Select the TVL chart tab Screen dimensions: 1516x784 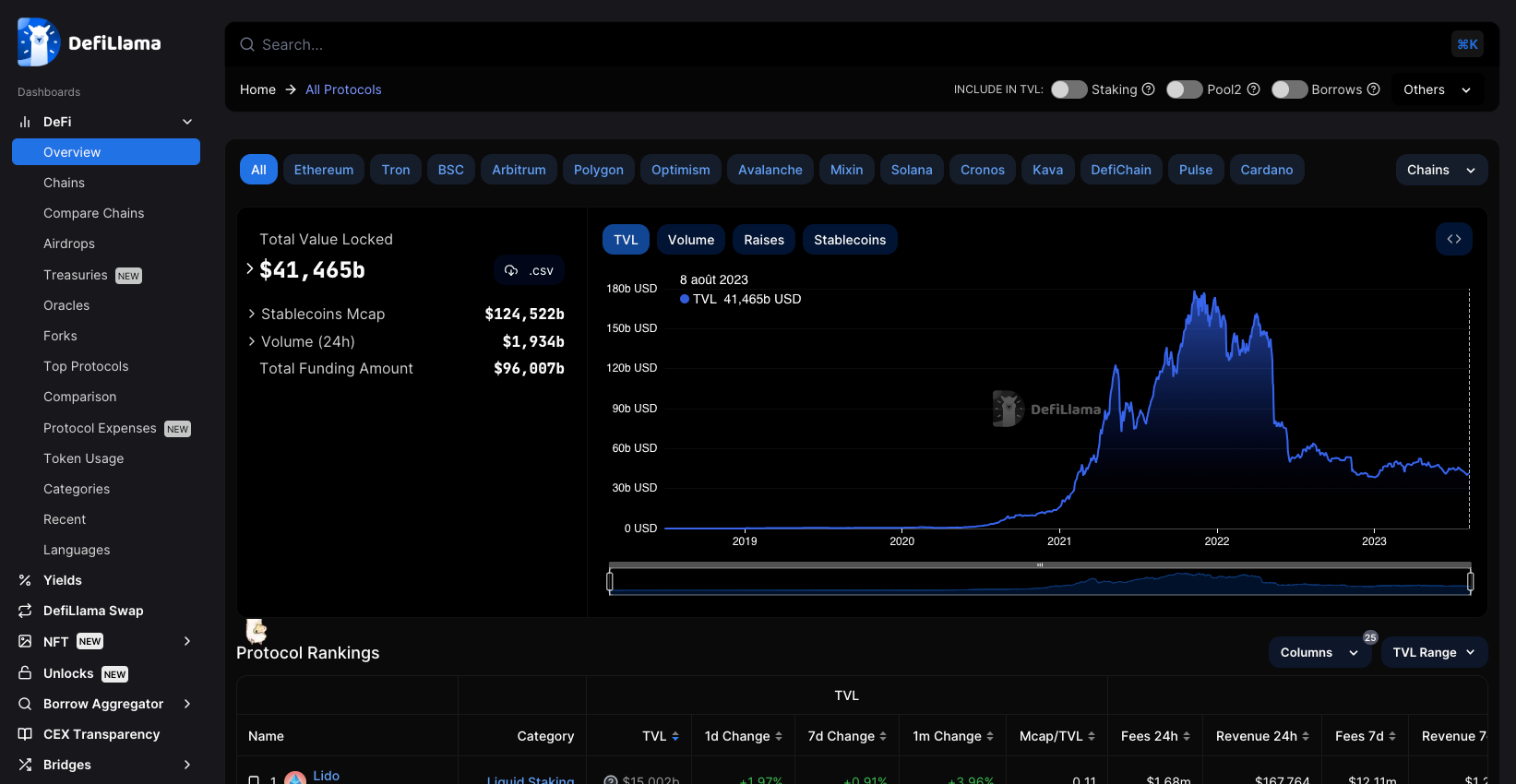coord(626,240)
